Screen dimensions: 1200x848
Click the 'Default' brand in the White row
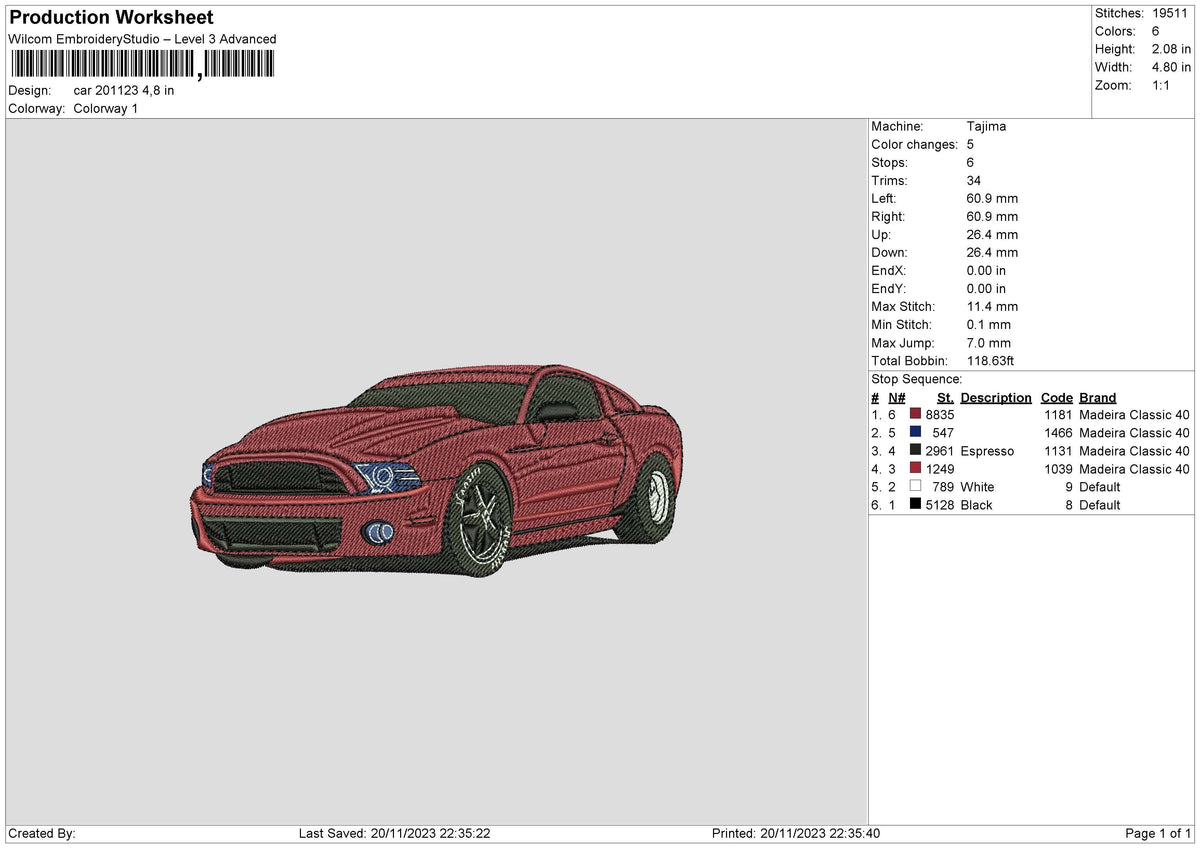click(x=1100, y=486)
